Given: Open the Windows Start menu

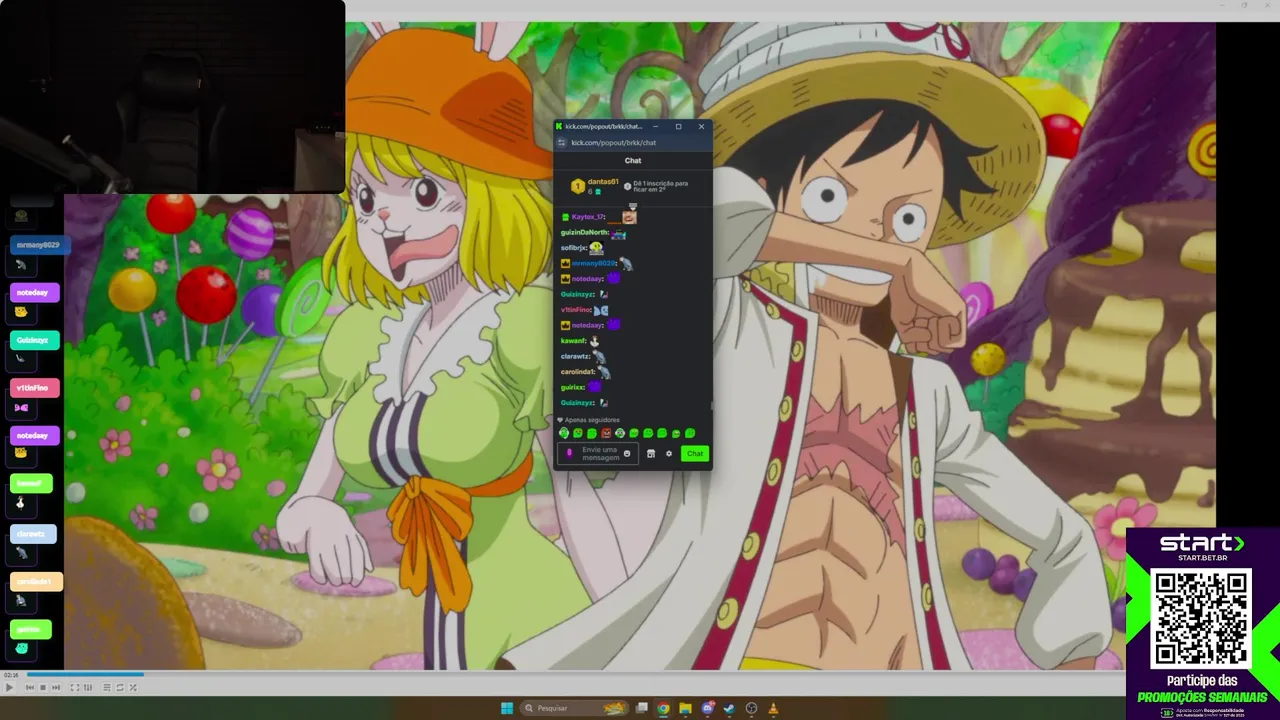Looking at the screenshot, I should click(507, 708).
